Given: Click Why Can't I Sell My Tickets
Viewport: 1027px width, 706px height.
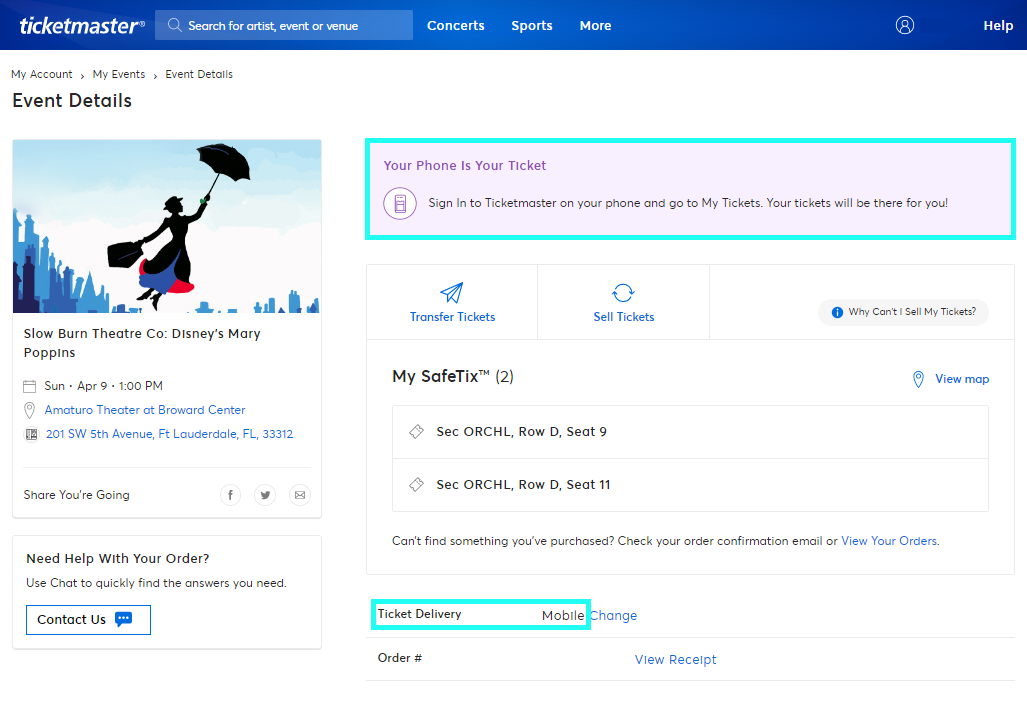Looking at the screenshot, I should [903, 312].
